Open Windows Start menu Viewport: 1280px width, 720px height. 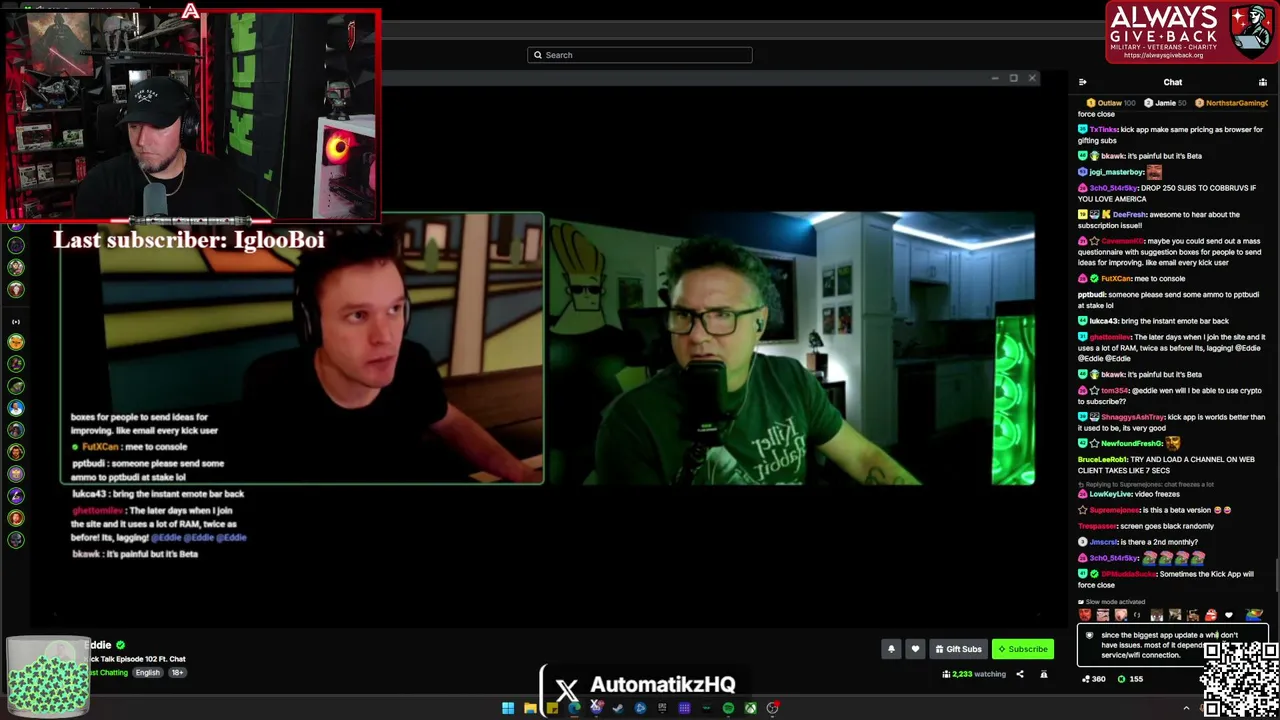coord(508,708)
